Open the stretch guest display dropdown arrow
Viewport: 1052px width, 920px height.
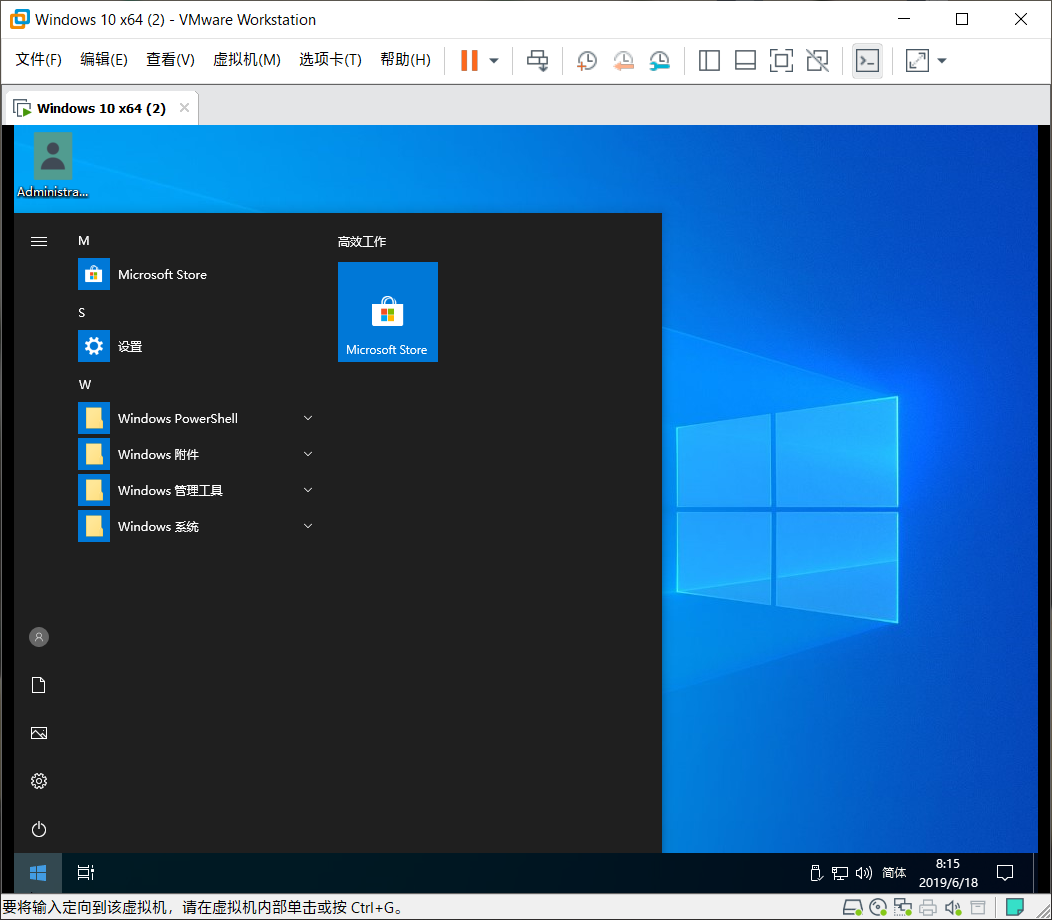(941, 60)
